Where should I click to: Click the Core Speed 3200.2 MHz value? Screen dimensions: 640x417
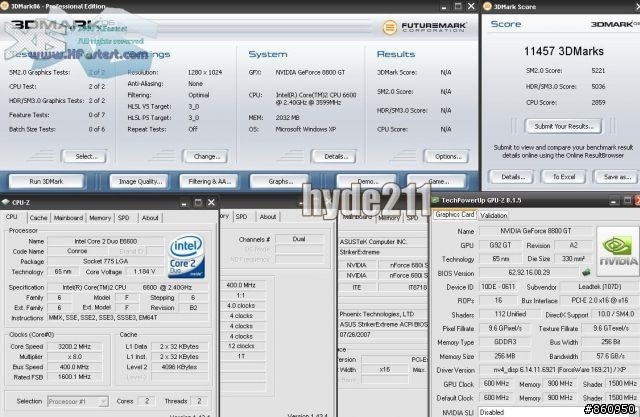pyautogui.click(x=75, y=346)
